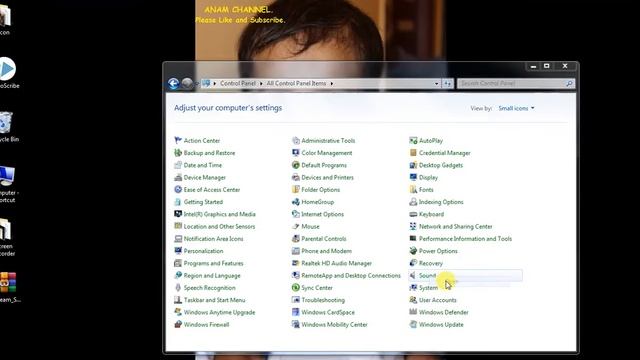Screen dimensions: 640x360
Task: Open the Keyboard link
Action: point(431,214)
